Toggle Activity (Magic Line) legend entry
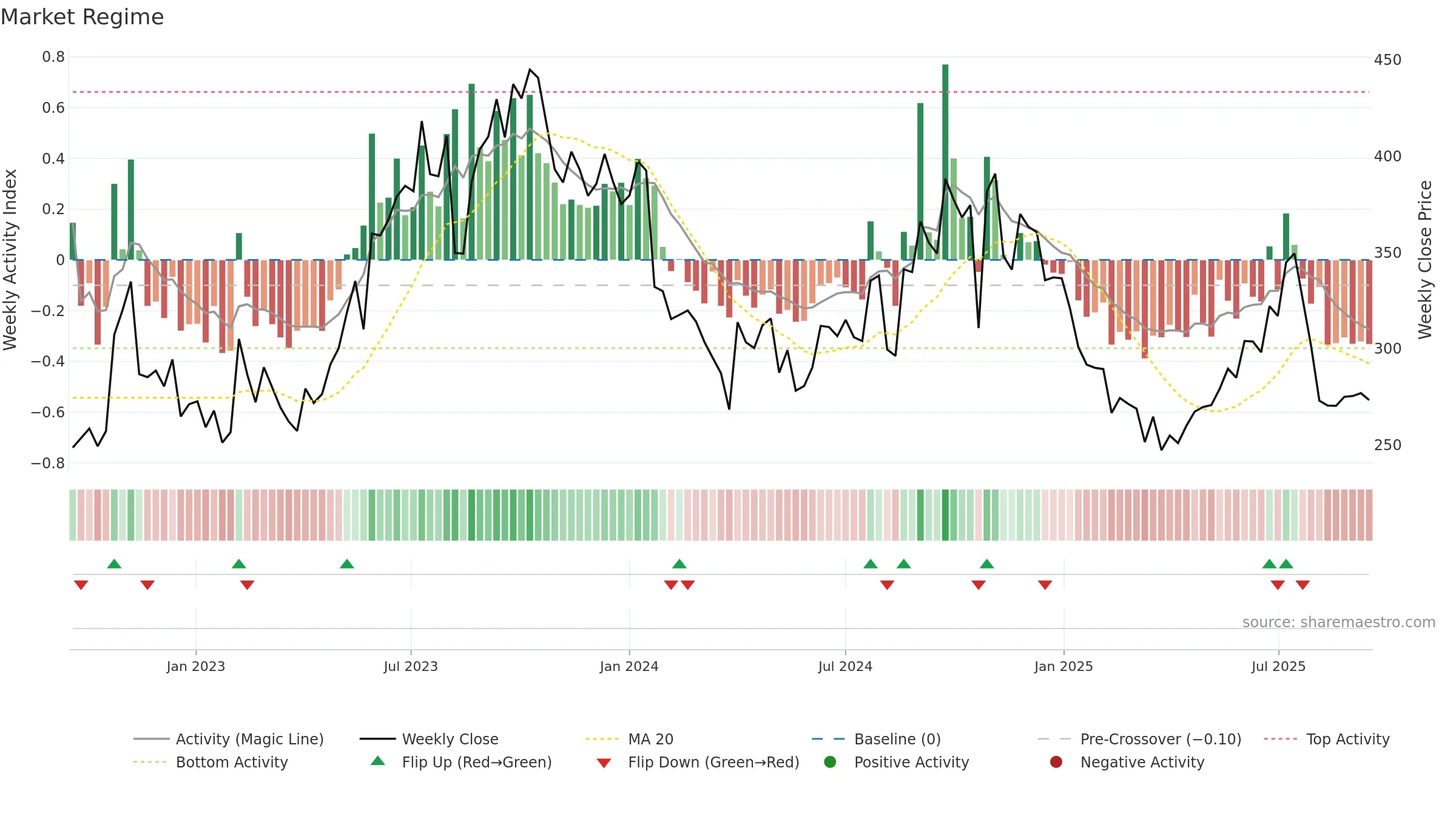 [x=229, y=739]
